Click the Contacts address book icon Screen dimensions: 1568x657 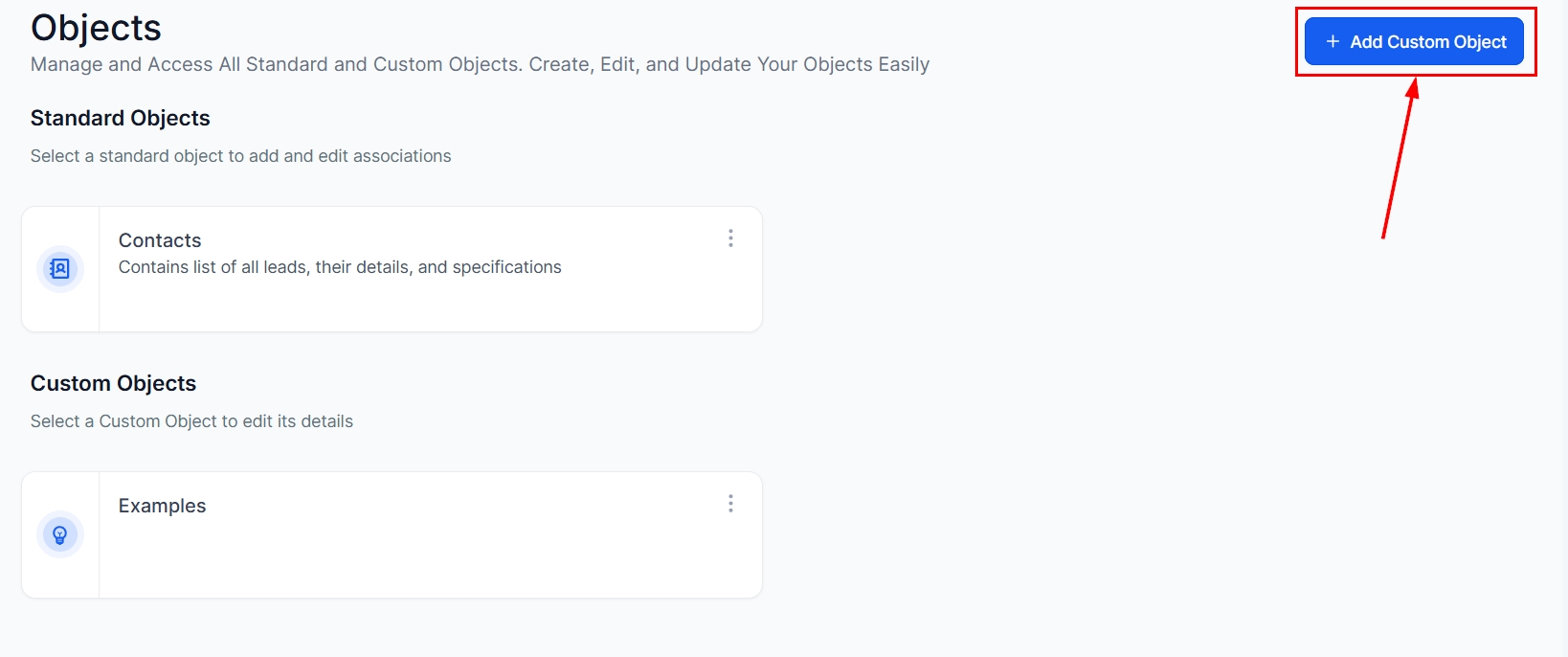point(60,269)
